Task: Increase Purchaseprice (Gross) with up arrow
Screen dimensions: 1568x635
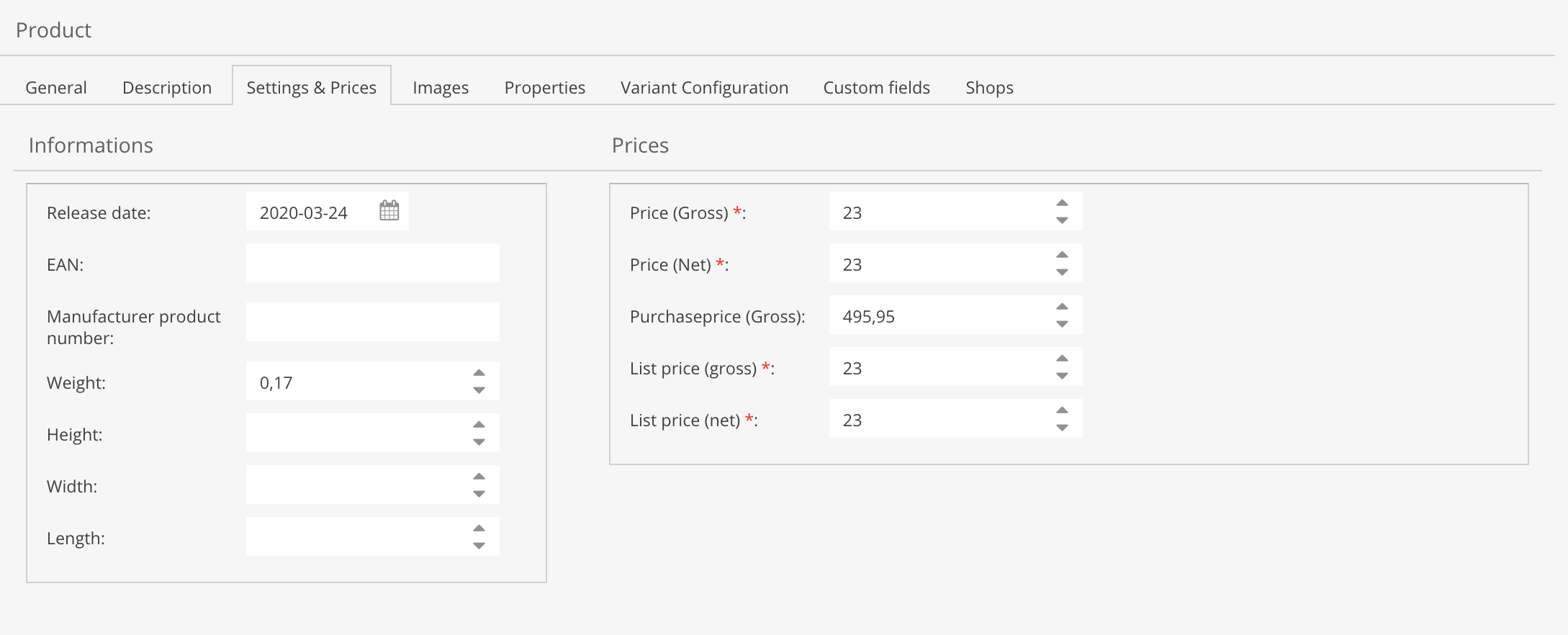Action: click(1062, 307)
